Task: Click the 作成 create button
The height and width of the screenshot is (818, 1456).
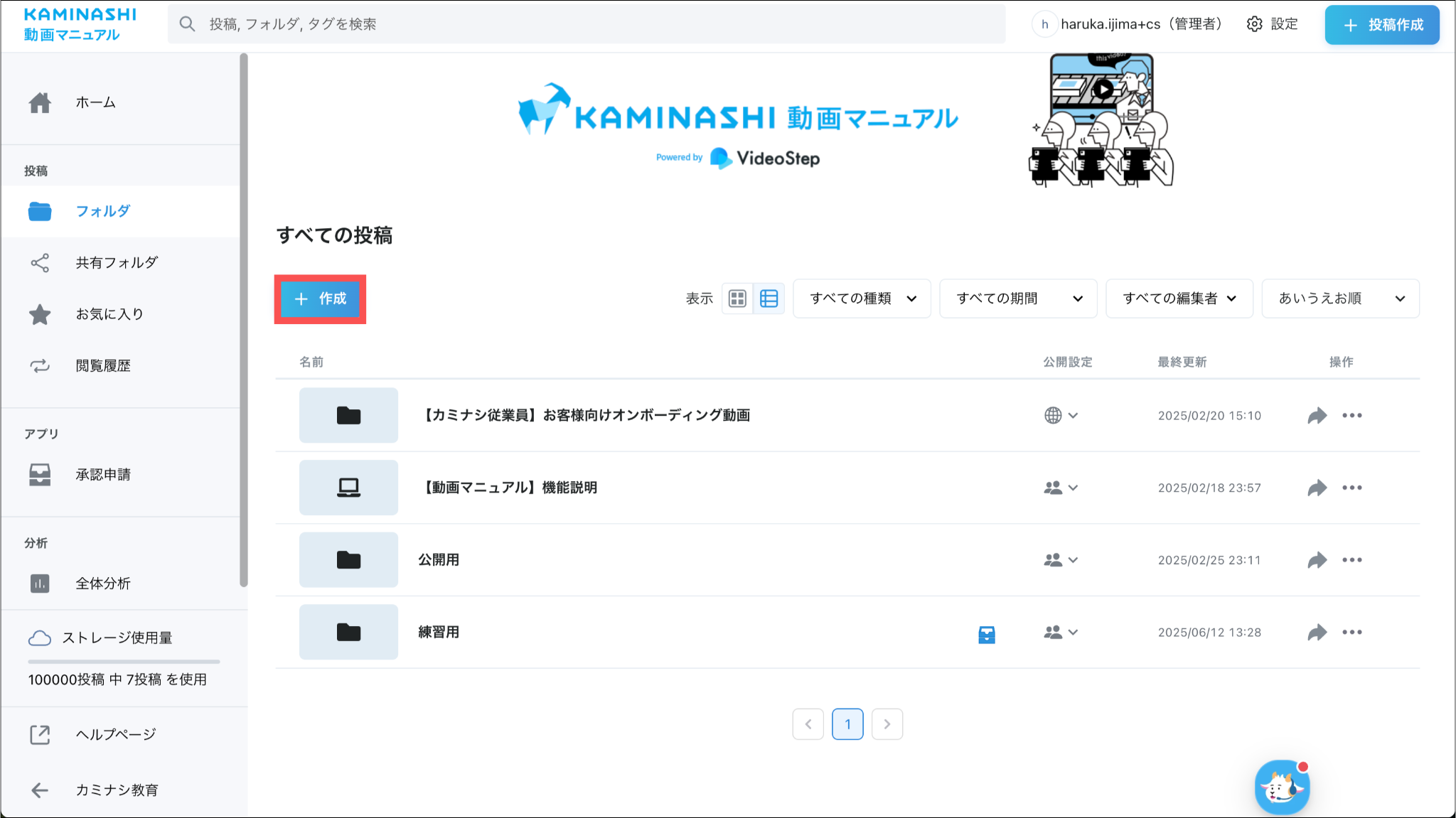Action: (320, 299)
